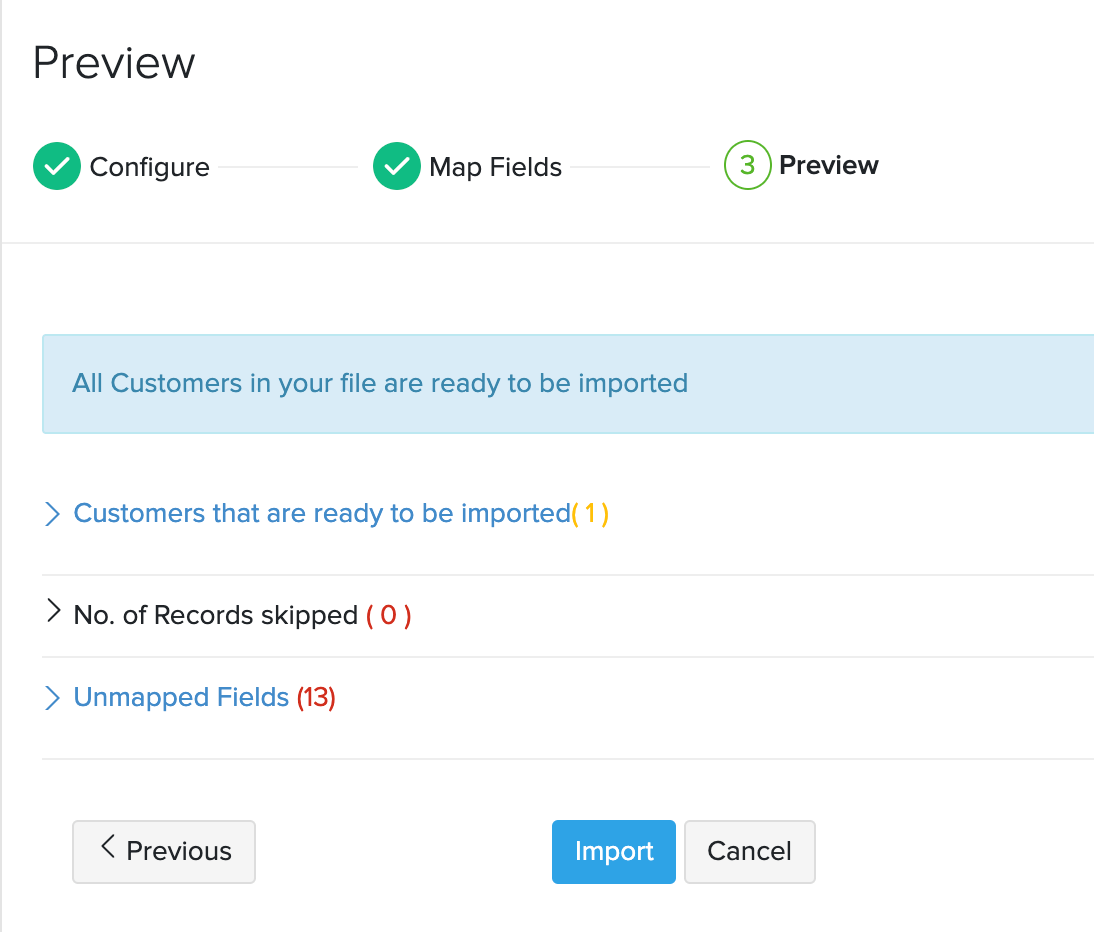
Task: Go back using the Previous button
Action: click(163, 851)
